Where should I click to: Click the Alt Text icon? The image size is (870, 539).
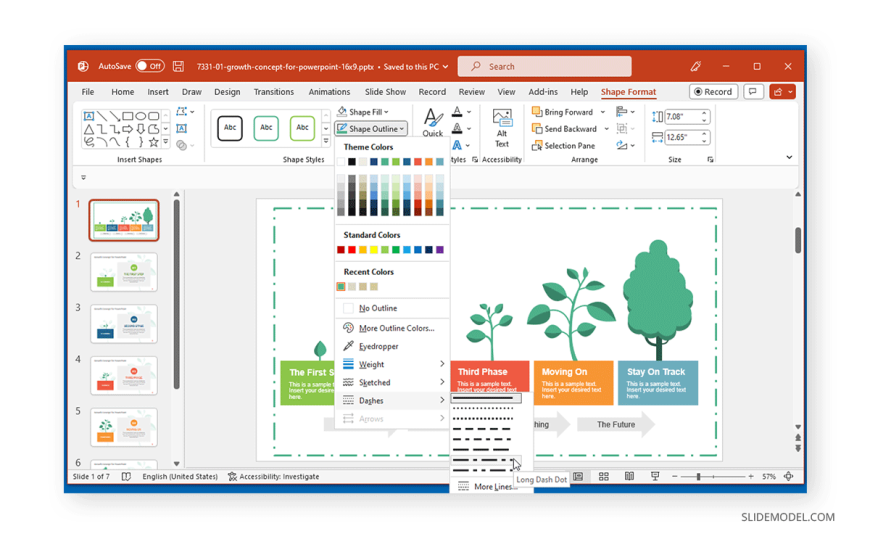coord(502,126)
